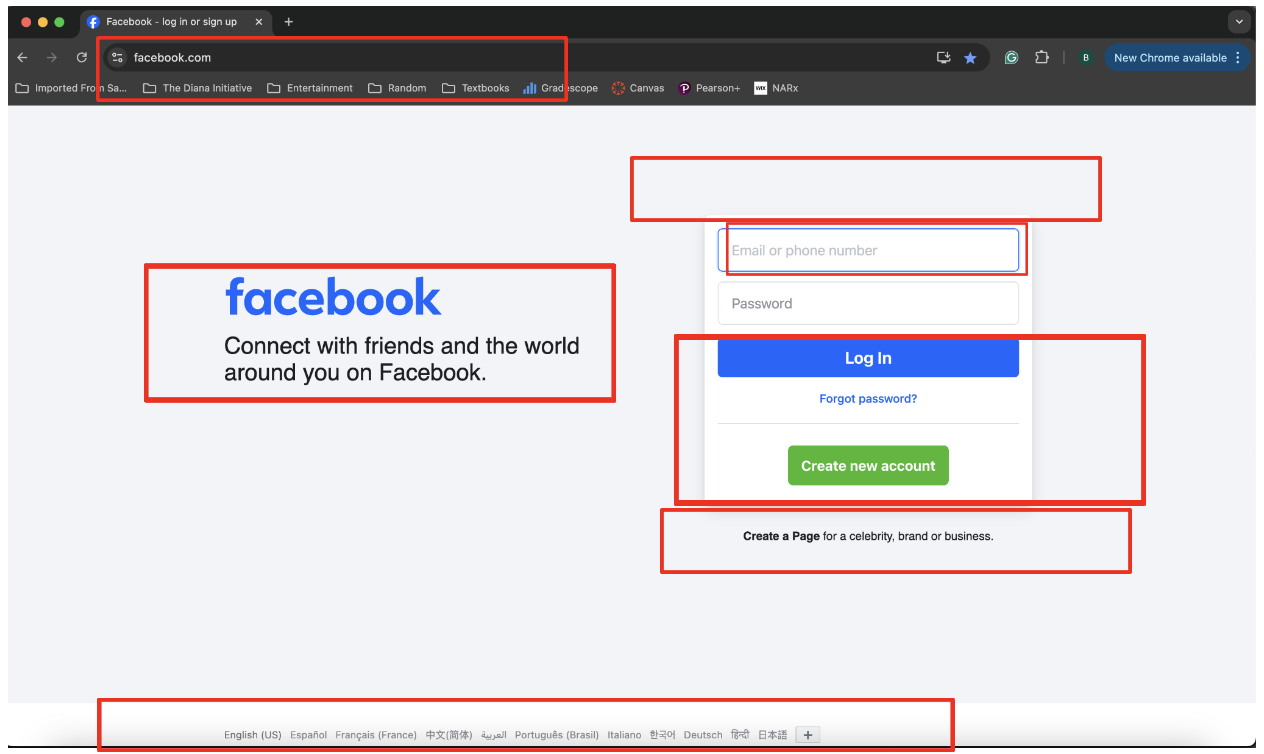
Task: Click the browser back arrow
Action: [x=22, y=58]
